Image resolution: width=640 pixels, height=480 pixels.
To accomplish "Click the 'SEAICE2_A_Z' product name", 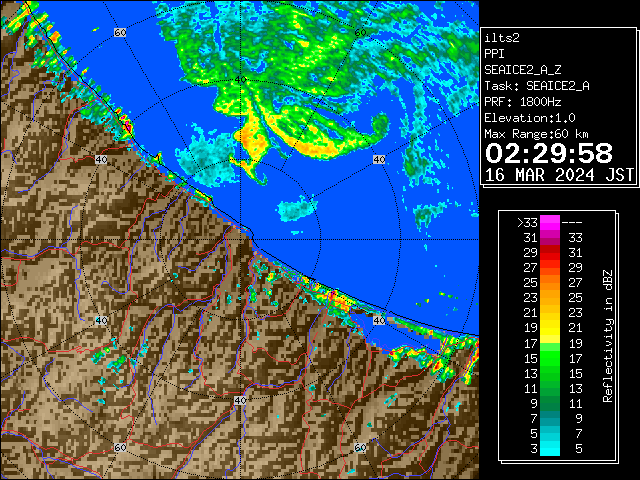I will click(x=522, y=70).
